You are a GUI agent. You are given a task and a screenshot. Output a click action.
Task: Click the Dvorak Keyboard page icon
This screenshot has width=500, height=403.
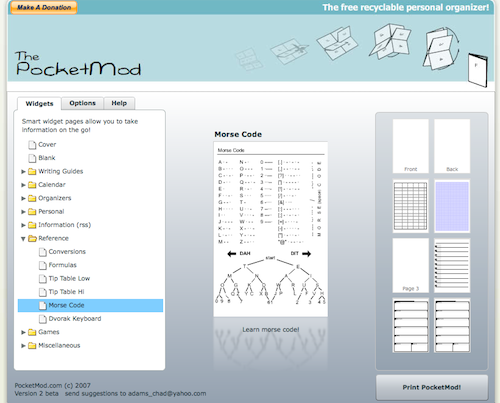pyautogui.click(x=42, y=319)
